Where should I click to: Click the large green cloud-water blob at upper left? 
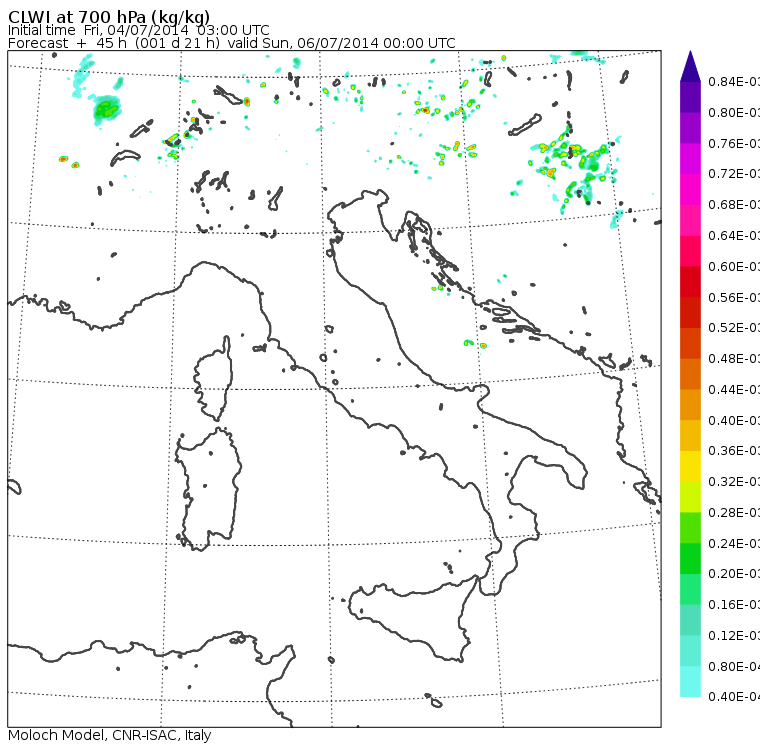(107, 109)
